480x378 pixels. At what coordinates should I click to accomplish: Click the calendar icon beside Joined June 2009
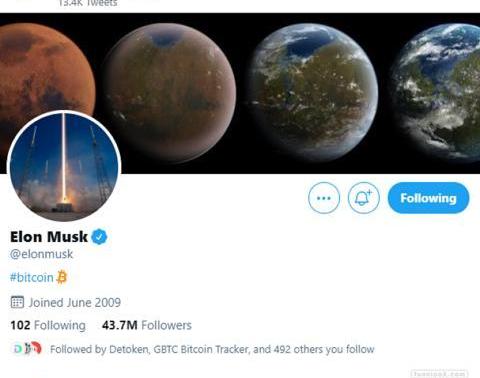pyautogui.click(x=17, y=302)
